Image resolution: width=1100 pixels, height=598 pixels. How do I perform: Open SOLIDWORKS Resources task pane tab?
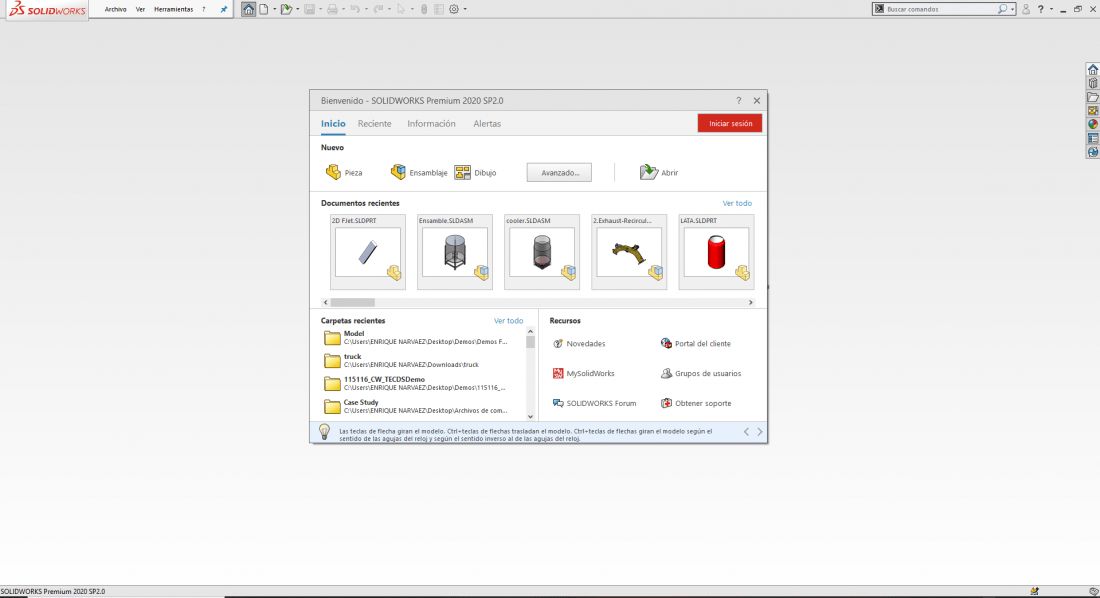1093,69
